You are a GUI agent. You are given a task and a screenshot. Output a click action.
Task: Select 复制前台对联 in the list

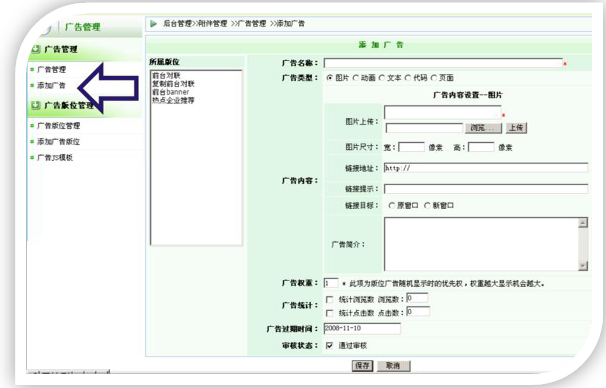[173, 83]
